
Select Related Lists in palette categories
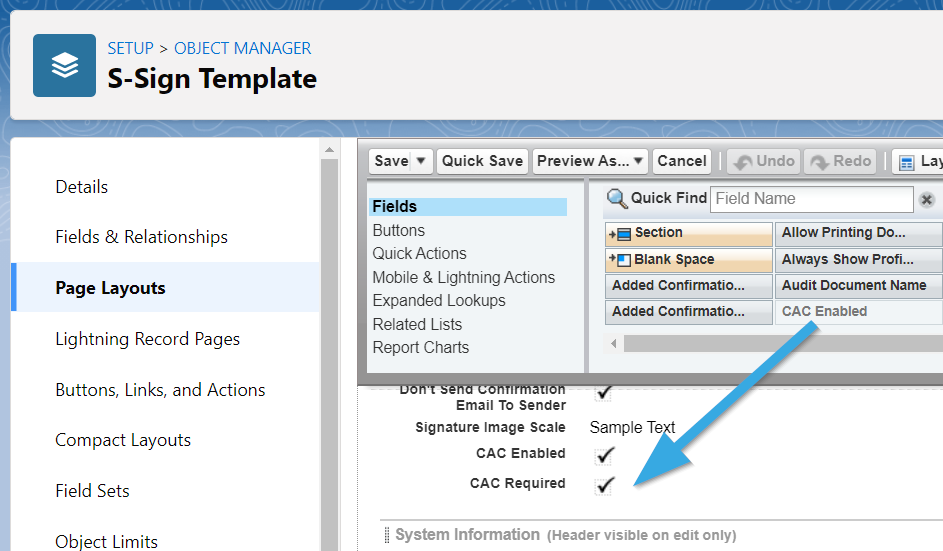click(417, 324)
